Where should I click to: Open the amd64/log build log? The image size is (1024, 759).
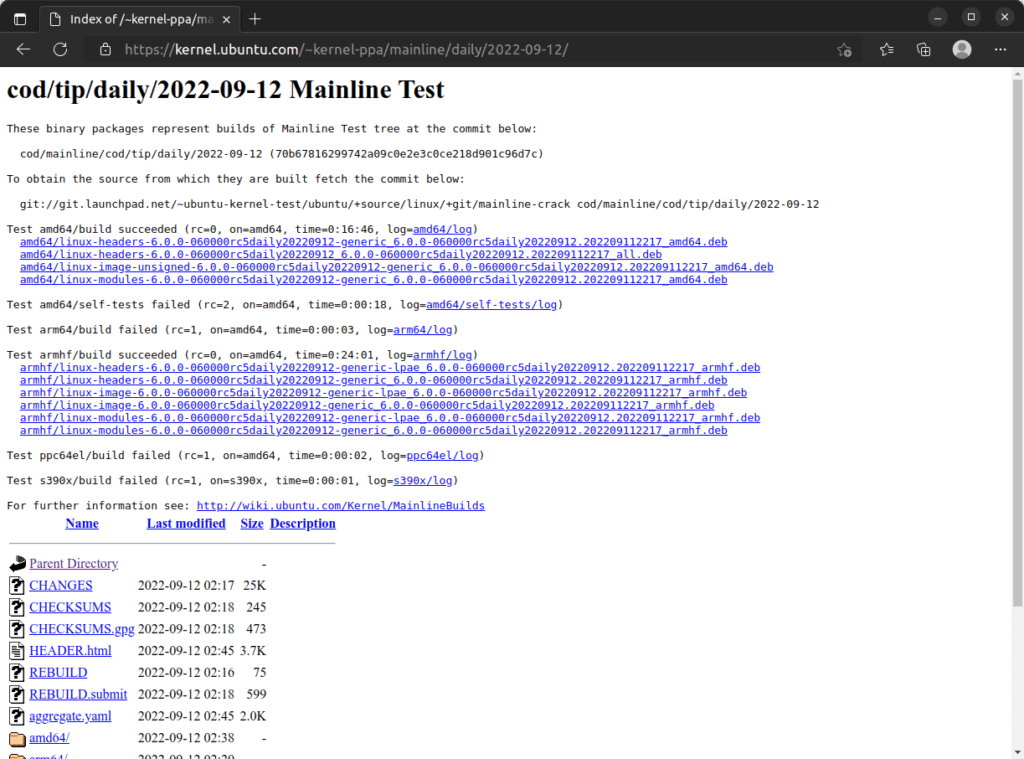tap(442, 229)
